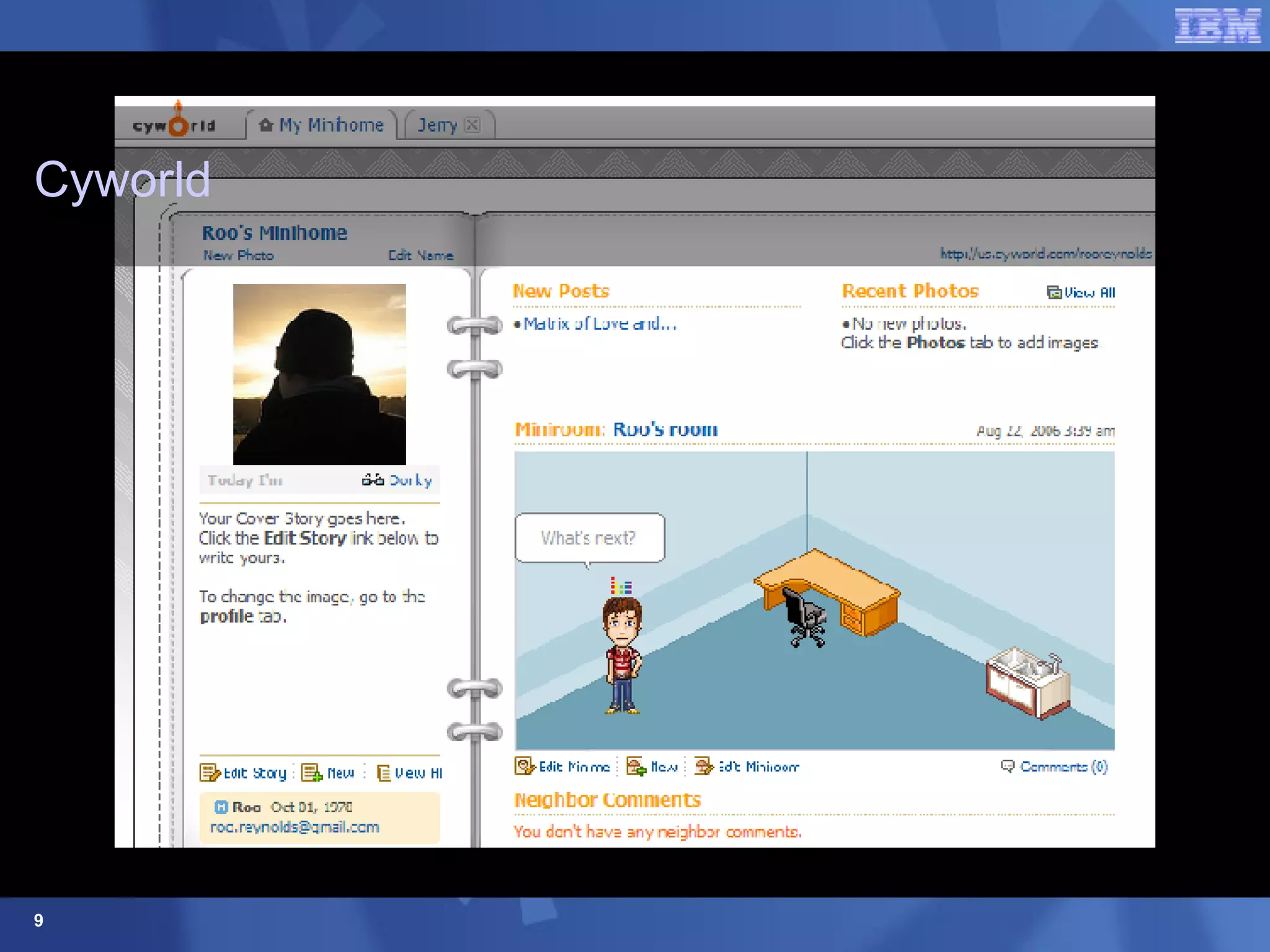Click the black office chair
1270x952 pixels.
pos(804,618)
